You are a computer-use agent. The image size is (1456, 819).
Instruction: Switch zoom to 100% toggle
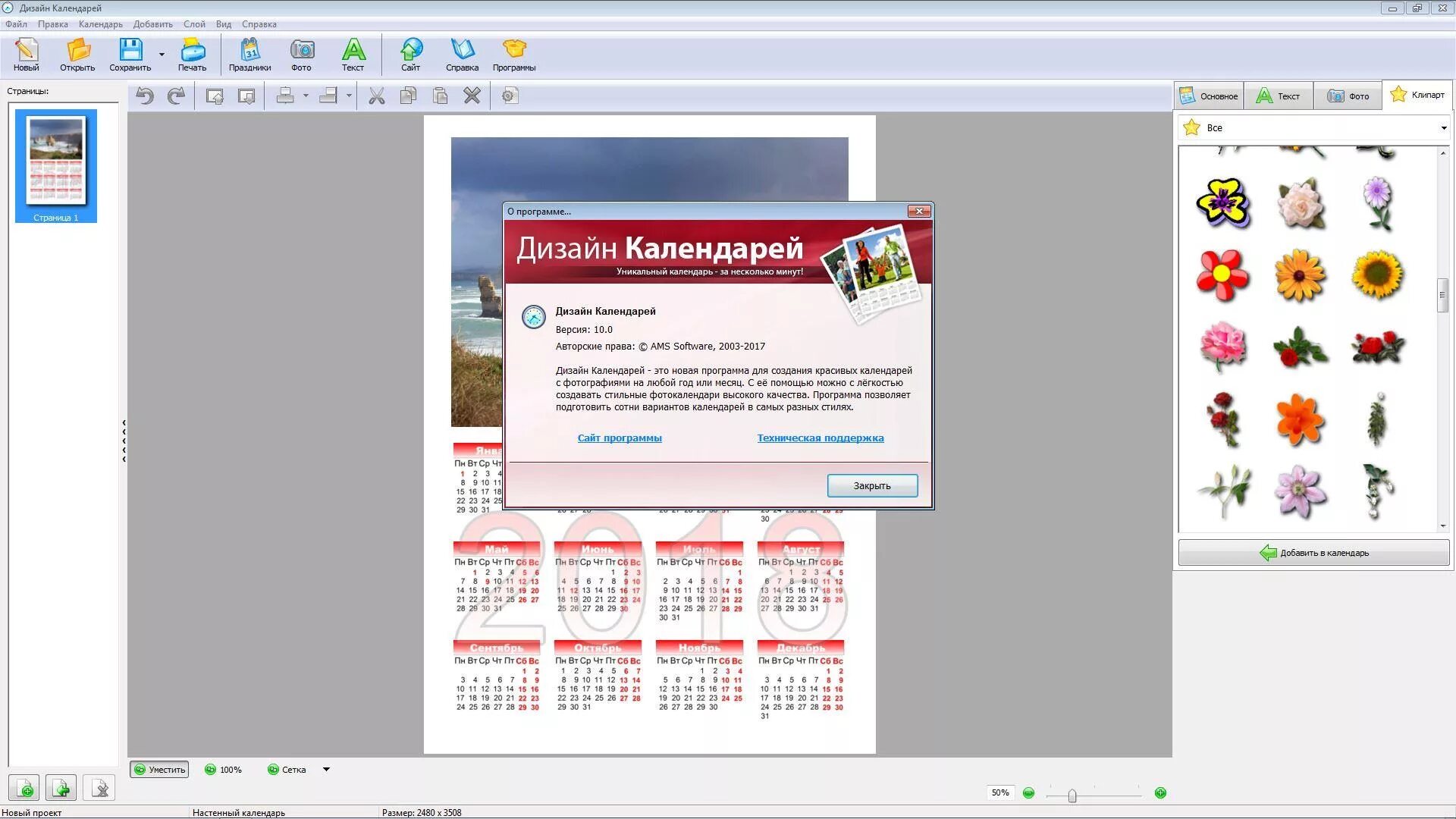tap(223, 770)
